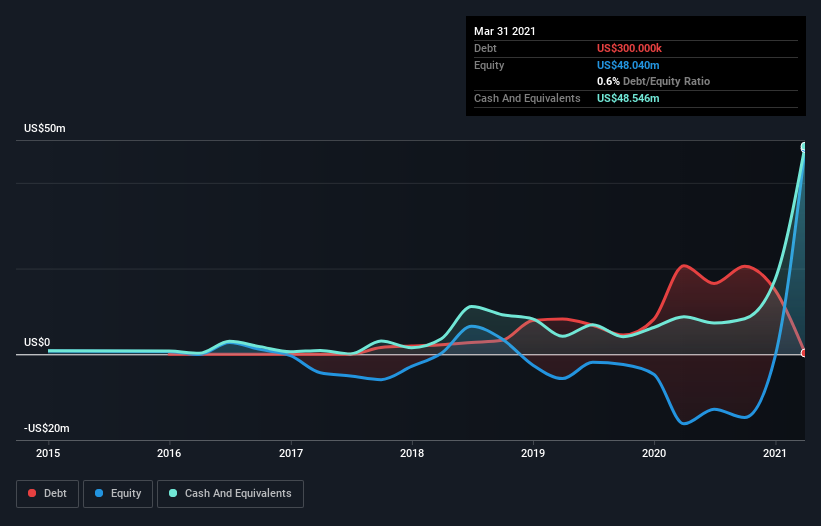
Task: Click the Equity row label in tooltip
Action: (x=489, y=65)
